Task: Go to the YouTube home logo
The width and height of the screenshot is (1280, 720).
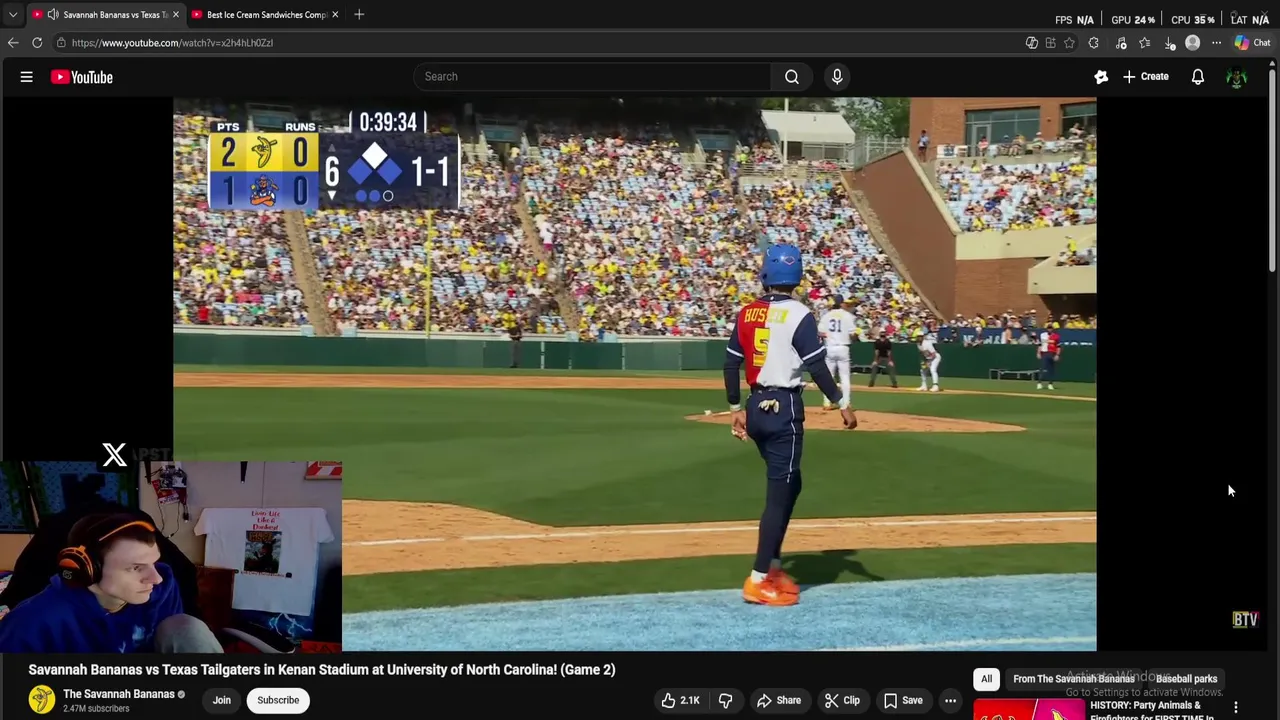Action: [82, 77]
